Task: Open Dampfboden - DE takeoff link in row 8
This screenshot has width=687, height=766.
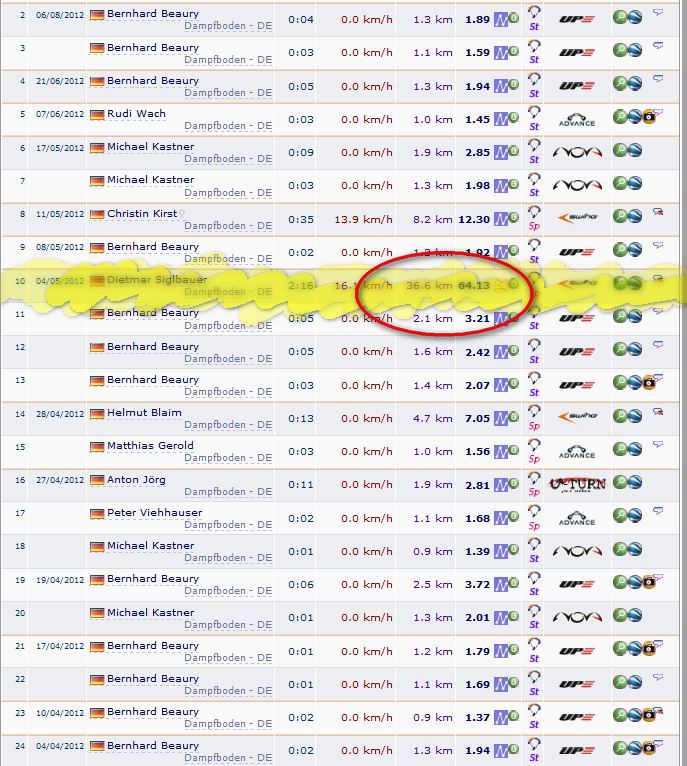Action: [x=228, y=226]
